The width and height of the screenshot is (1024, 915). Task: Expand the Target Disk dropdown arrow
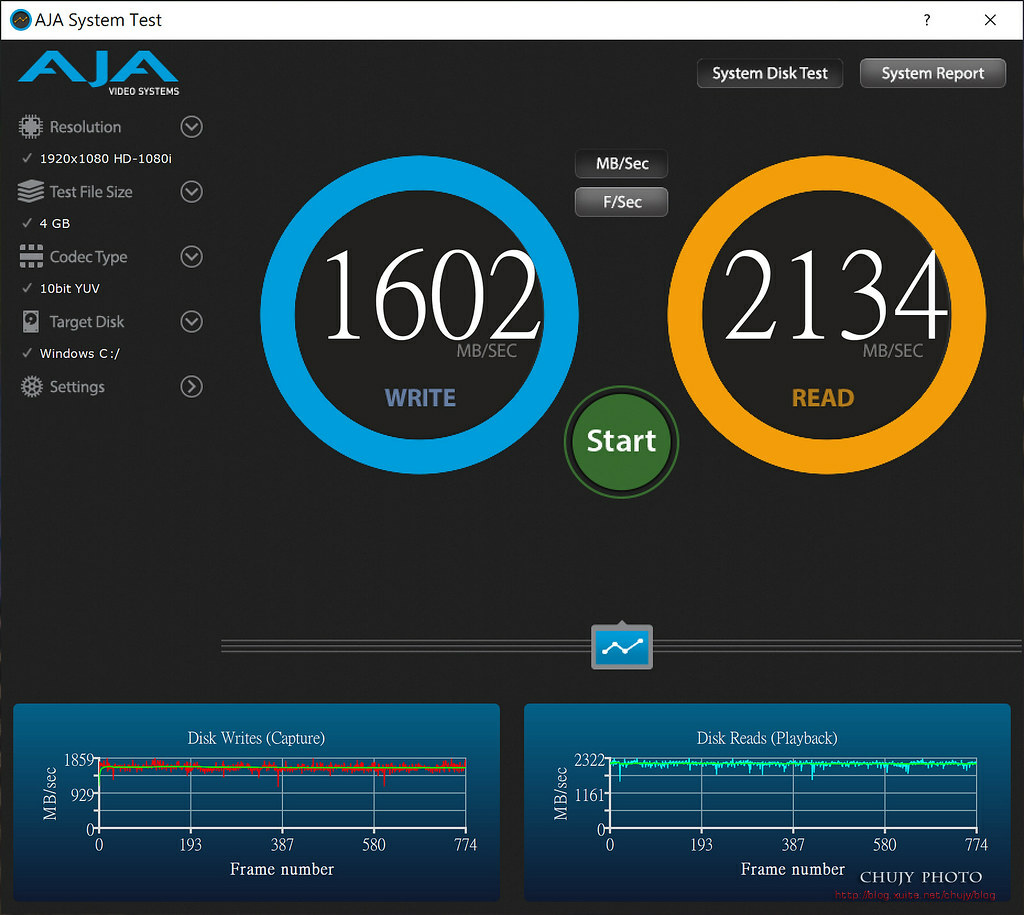(x=191, y=321)
